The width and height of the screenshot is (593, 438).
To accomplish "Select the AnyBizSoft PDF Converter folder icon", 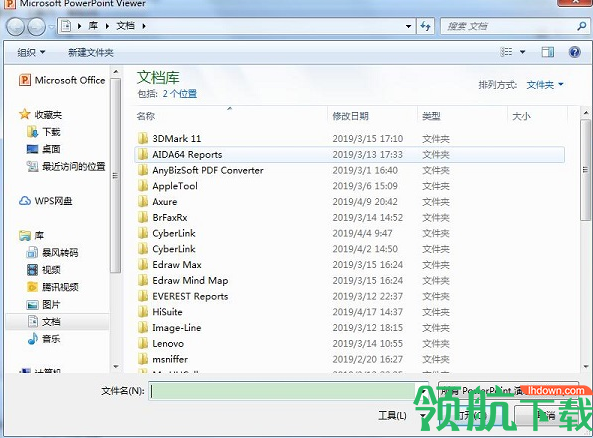I will 143,170.
